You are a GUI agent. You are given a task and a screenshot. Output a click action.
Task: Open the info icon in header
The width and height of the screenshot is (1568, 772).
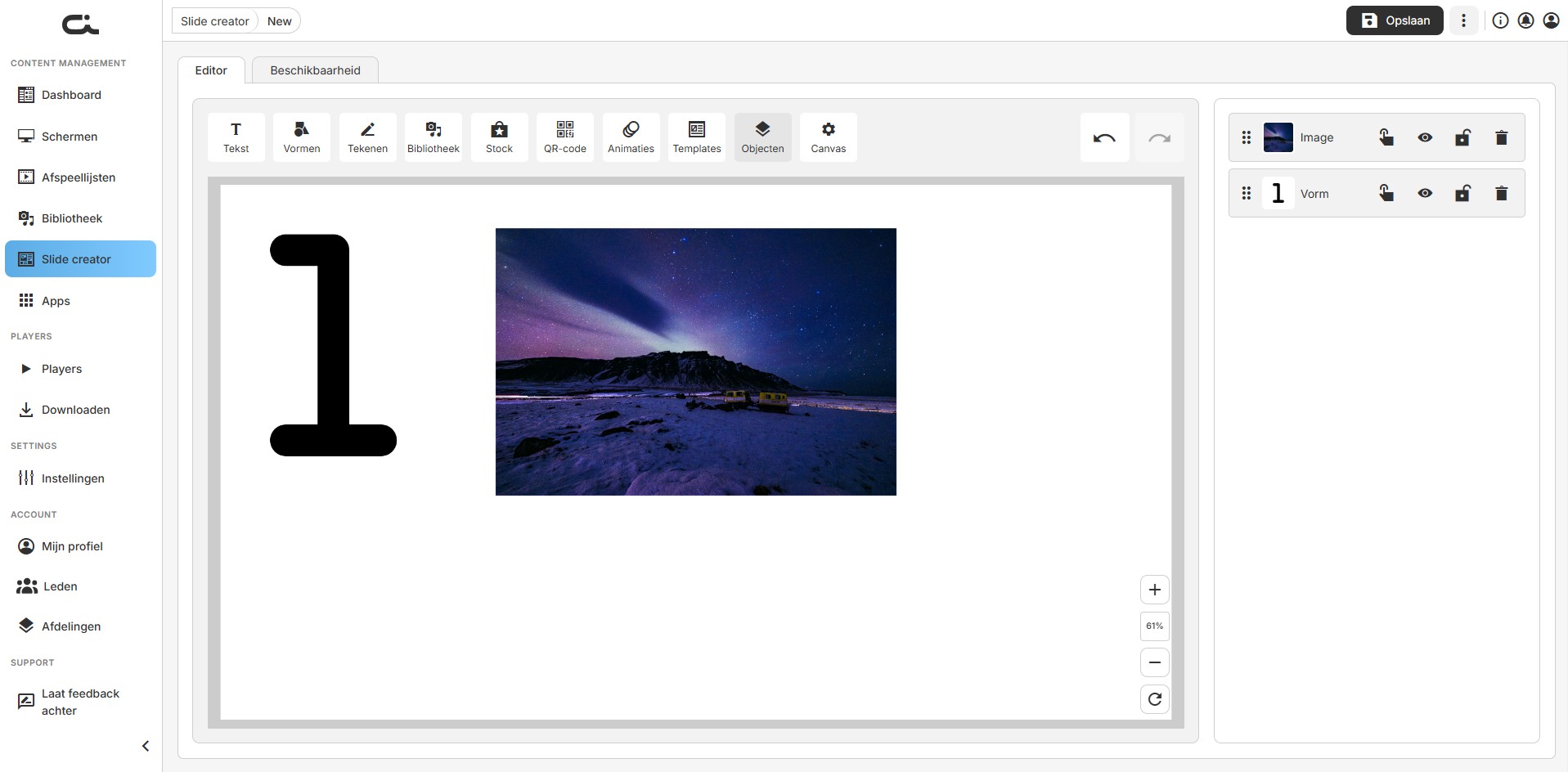click(1500, 20)
